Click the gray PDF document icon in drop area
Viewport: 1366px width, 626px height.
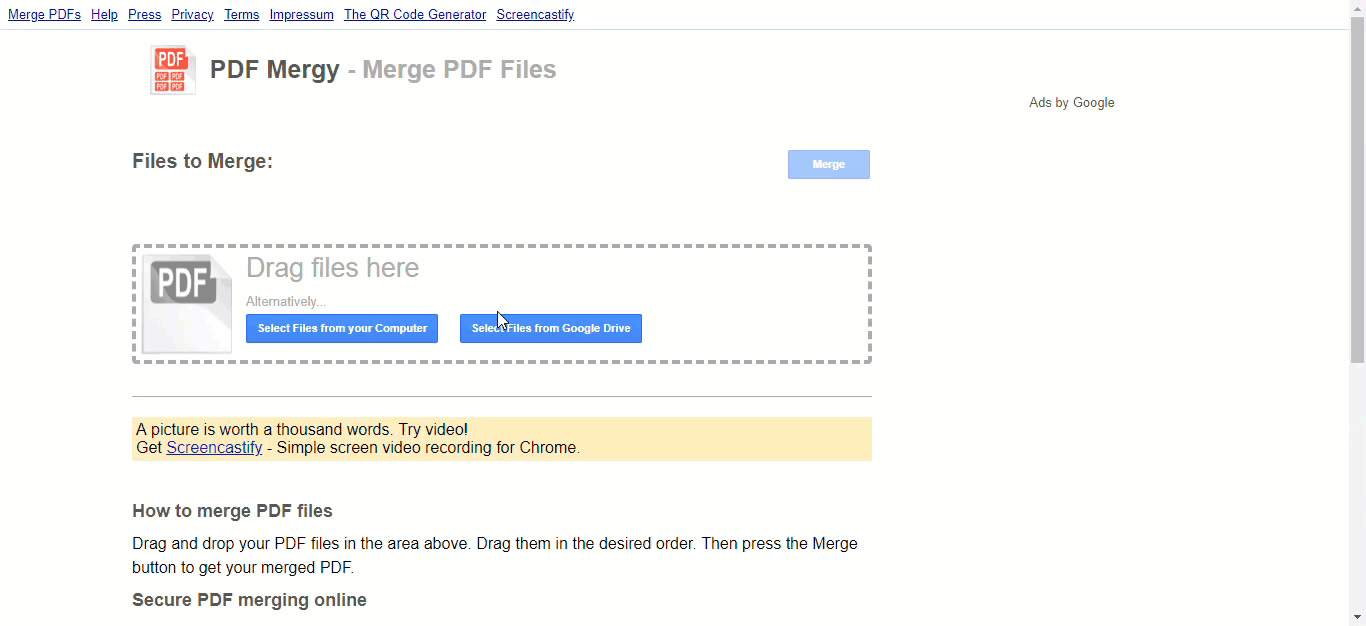click(187, 304)
